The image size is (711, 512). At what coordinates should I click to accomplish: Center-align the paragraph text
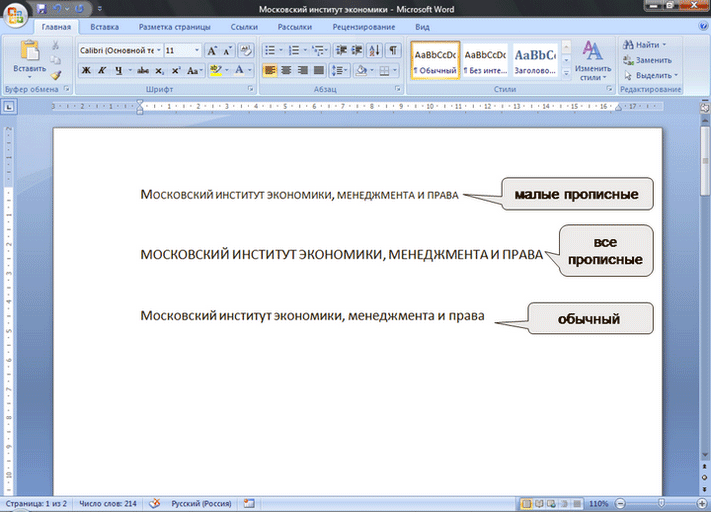pyautogui.click(x=286, y=71)
